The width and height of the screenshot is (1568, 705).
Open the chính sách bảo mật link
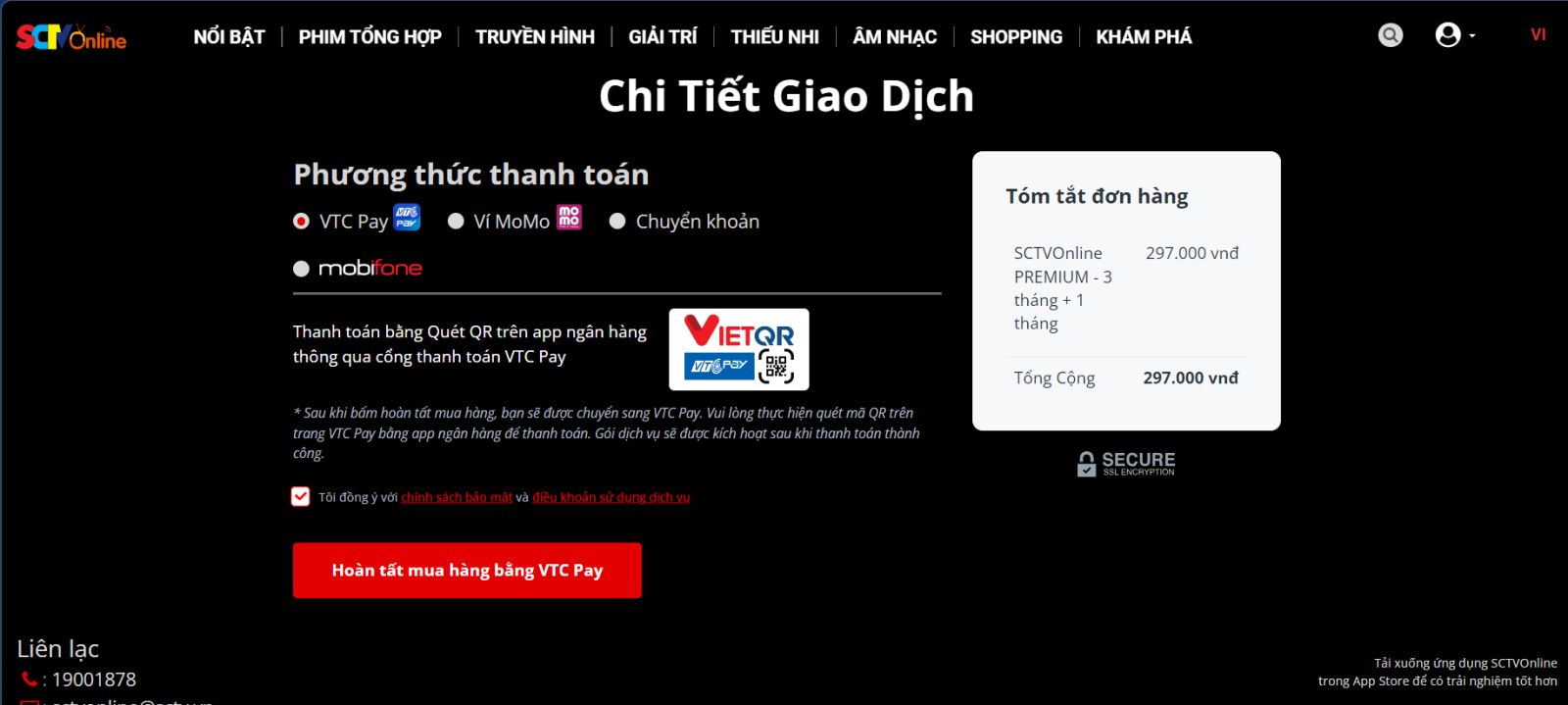pos(457,497)
